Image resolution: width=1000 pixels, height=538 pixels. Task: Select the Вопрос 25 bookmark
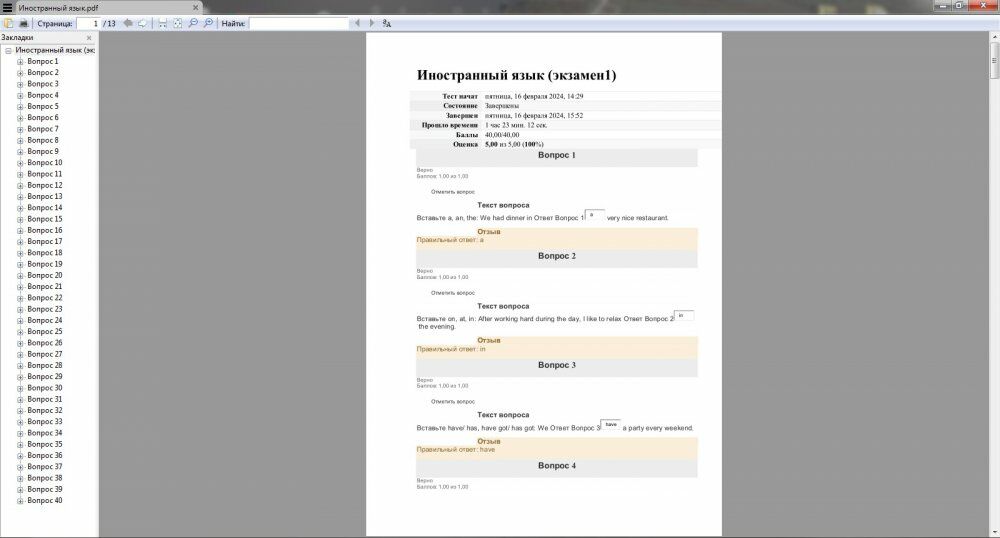(x=45, y=331)
